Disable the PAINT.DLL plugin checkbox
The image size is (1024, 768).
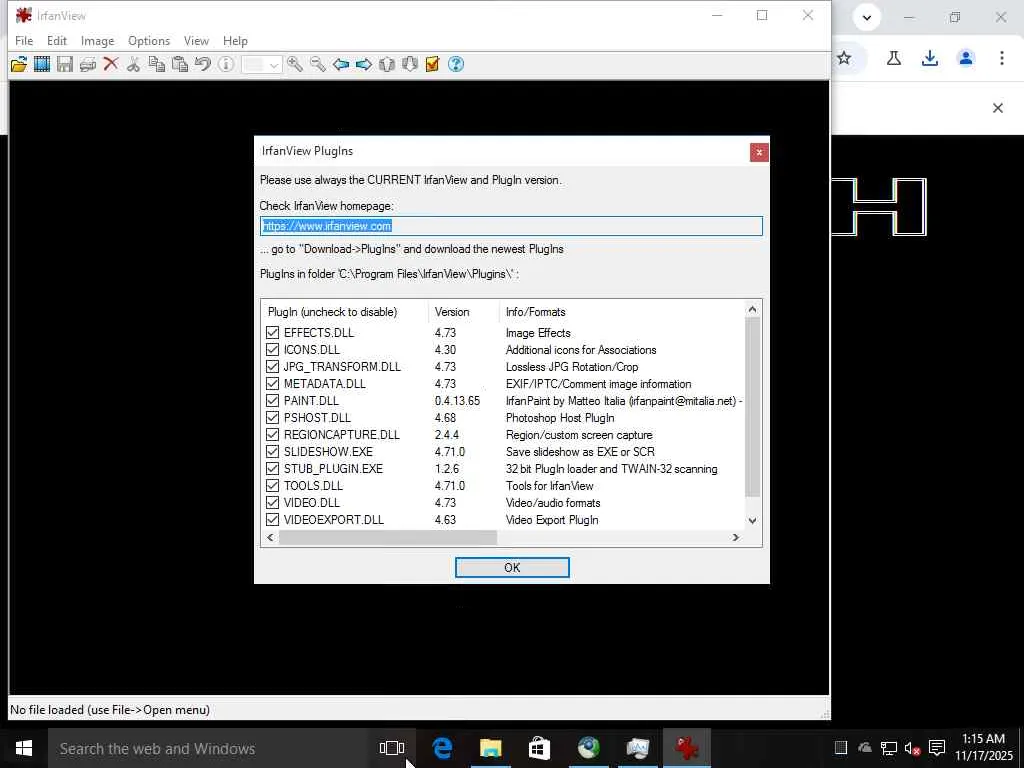[x=272, y=400]
